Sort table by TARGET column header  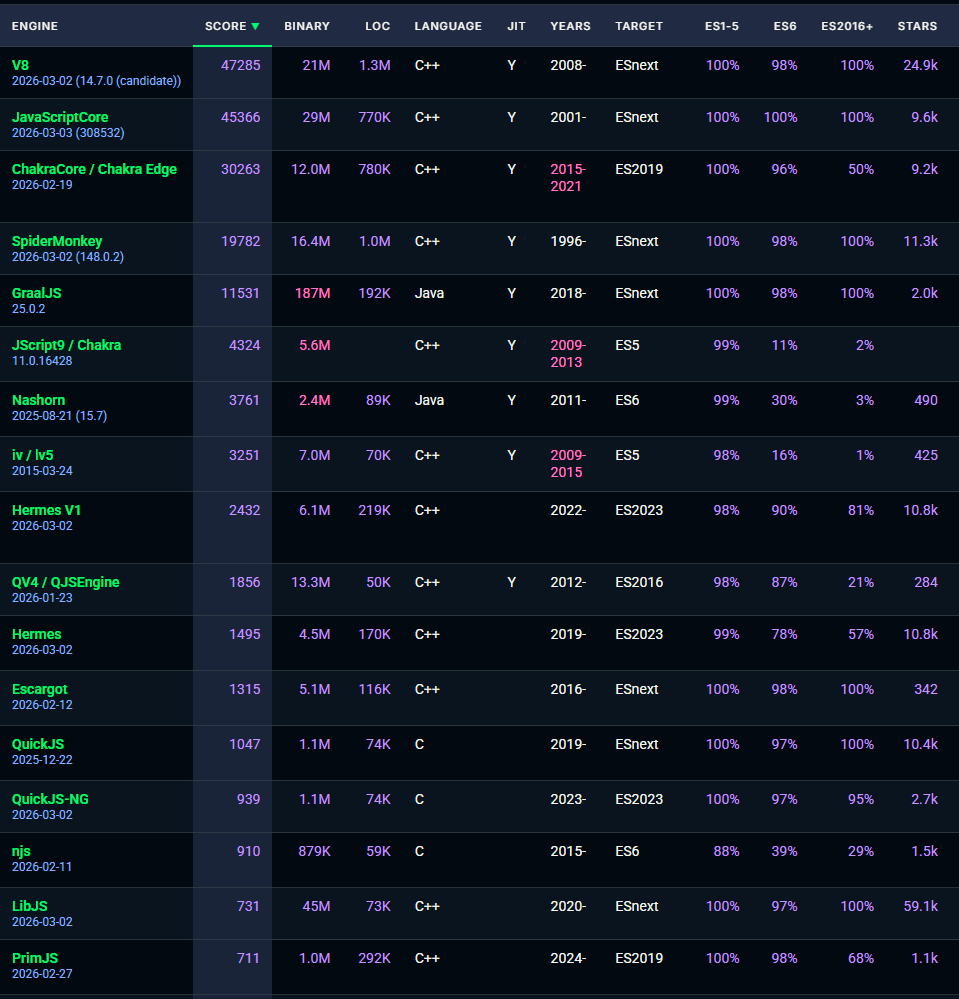click(639, 26)
